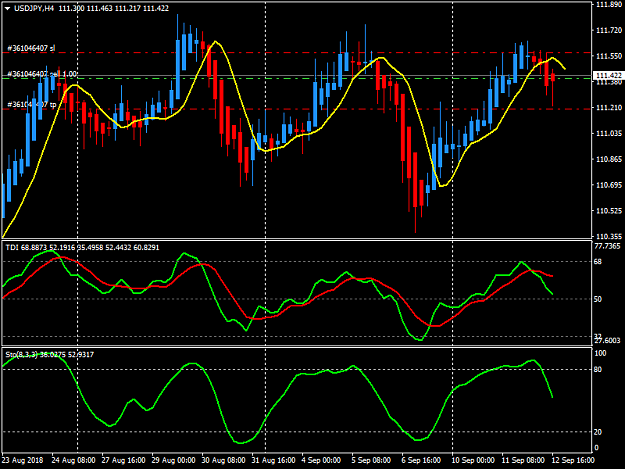Image resolution: width=625 pixels, height=469 pixels.
Task: Click the 10 Sep 00:00 time label
Action: (473, 460)
